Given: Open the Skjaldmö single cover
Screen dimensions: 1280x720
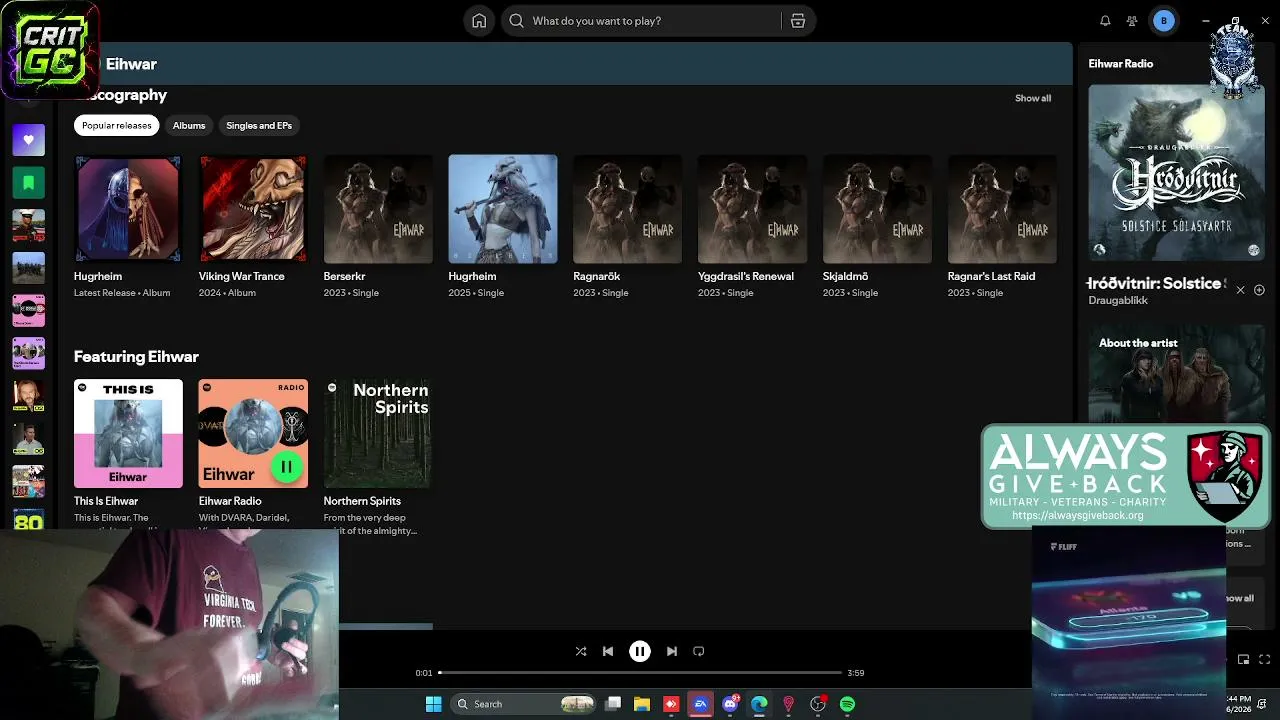Looking at the screenshot, I should point(877,209).
